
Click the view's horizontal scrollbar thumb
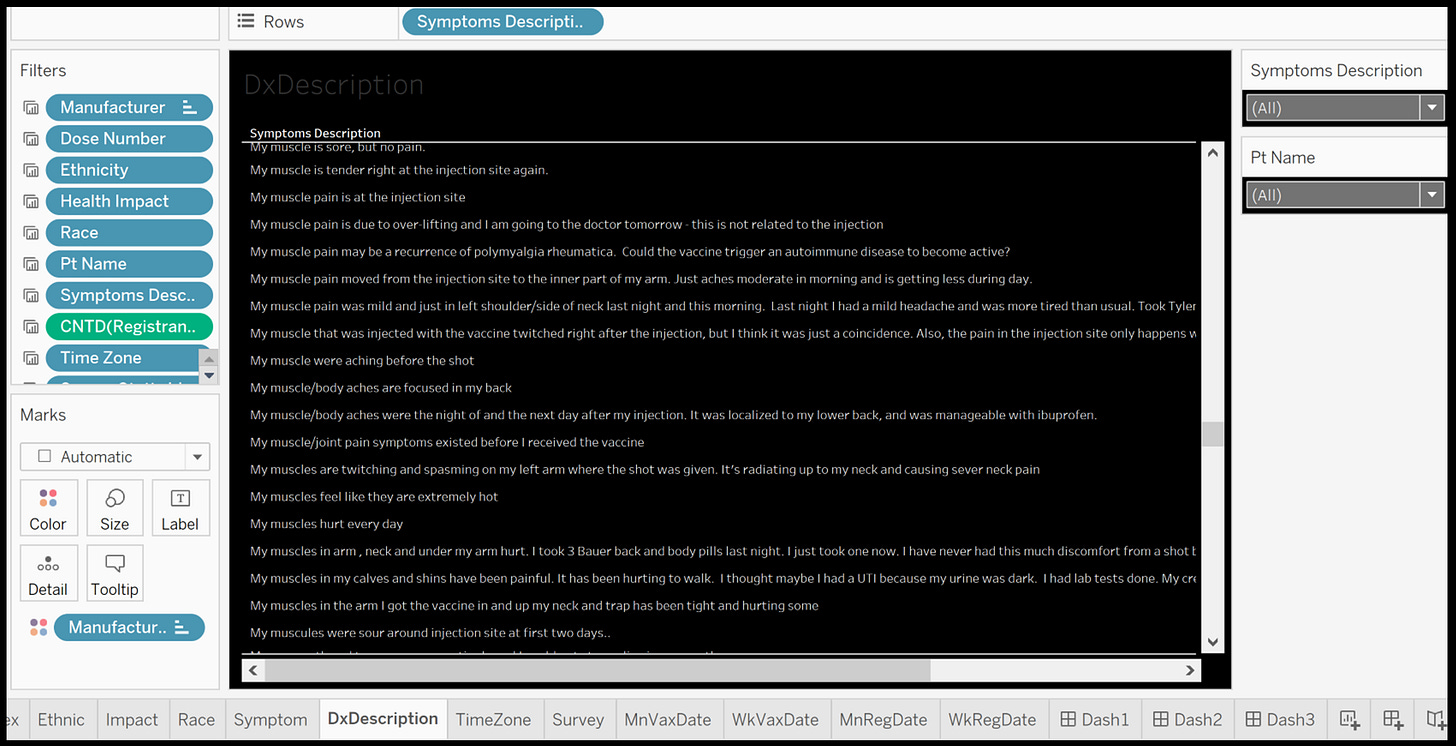pos(597,670)
